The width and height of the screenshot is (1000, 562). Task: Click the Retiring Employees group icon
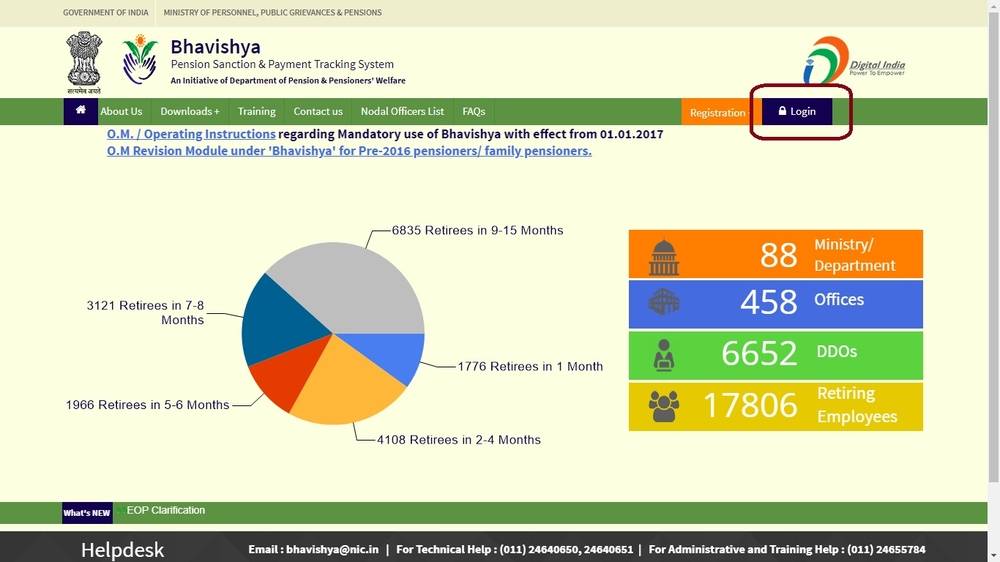point(663,405)
